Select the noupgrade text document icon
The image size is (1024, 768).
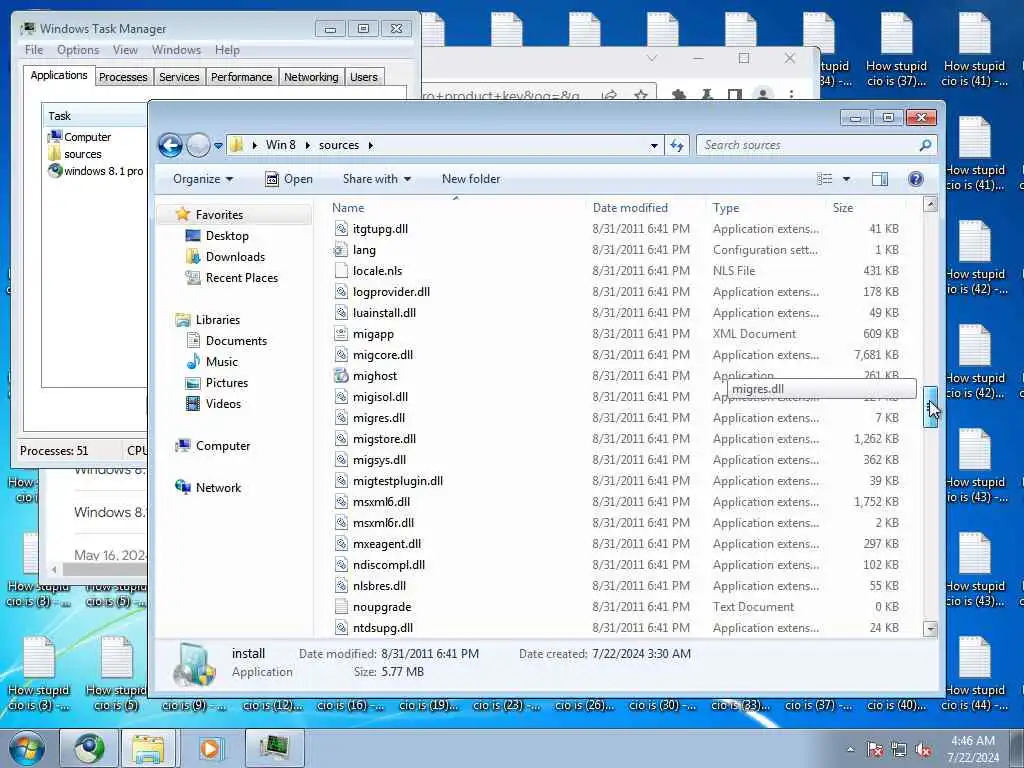click(x=341, y=607)
